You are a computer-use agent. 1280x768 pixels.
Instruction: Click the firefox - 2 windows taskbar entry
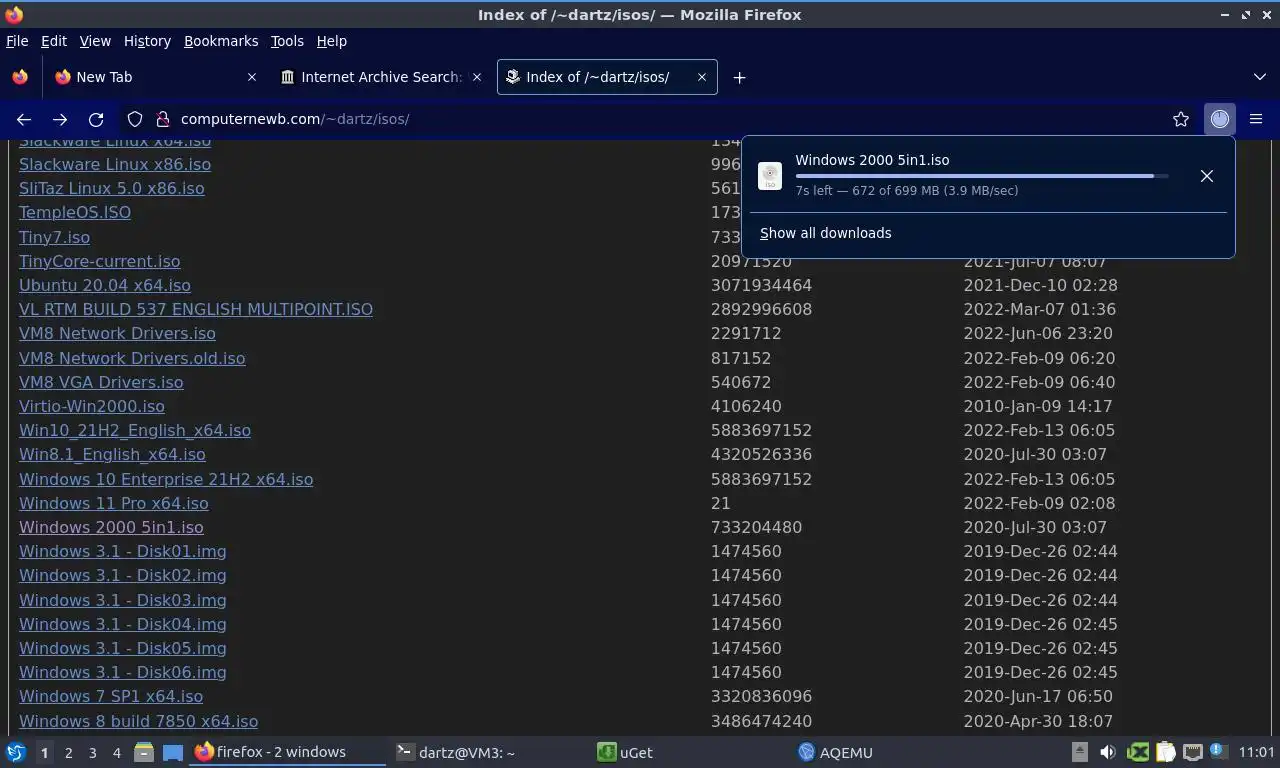click(x=288, y=752)
